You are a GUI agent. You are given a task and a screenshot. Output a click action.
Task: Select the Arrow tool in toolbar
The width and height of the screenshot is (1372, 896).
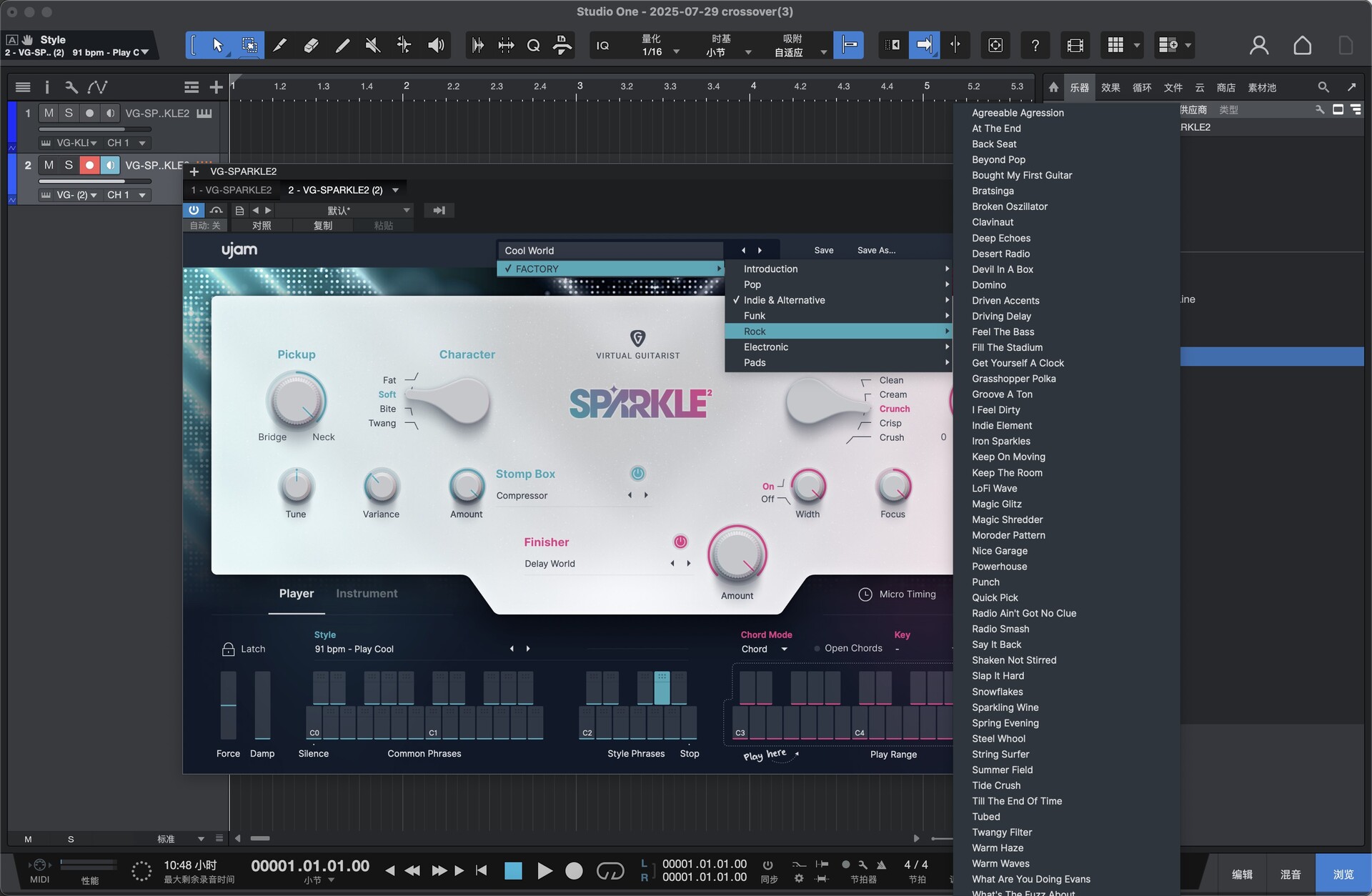tap(217, 46)
